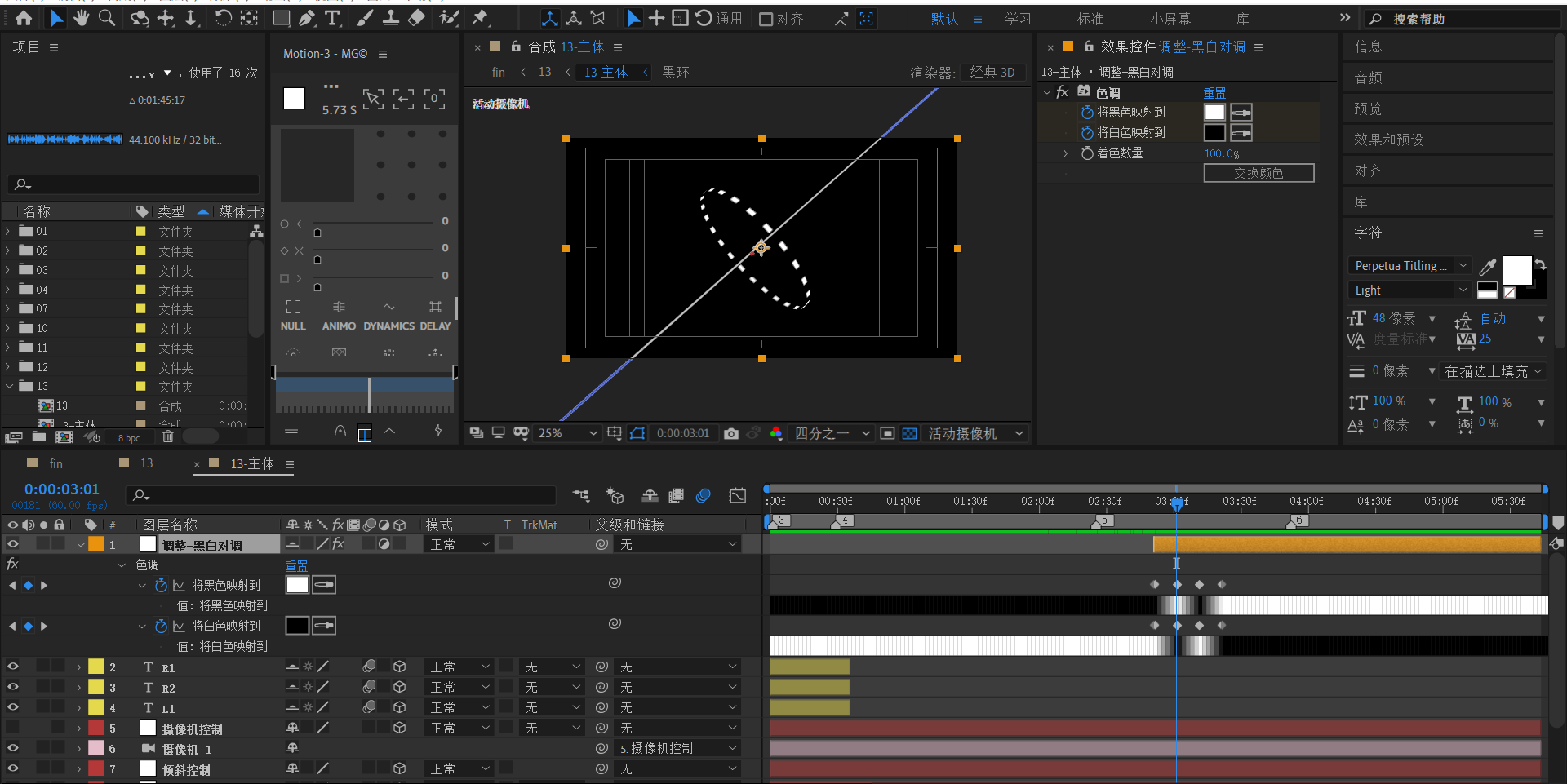Viewport: 1567px width, 784px height.
Task: Open the graph editor icon in timeline
Action: click(x=738, y=496)
